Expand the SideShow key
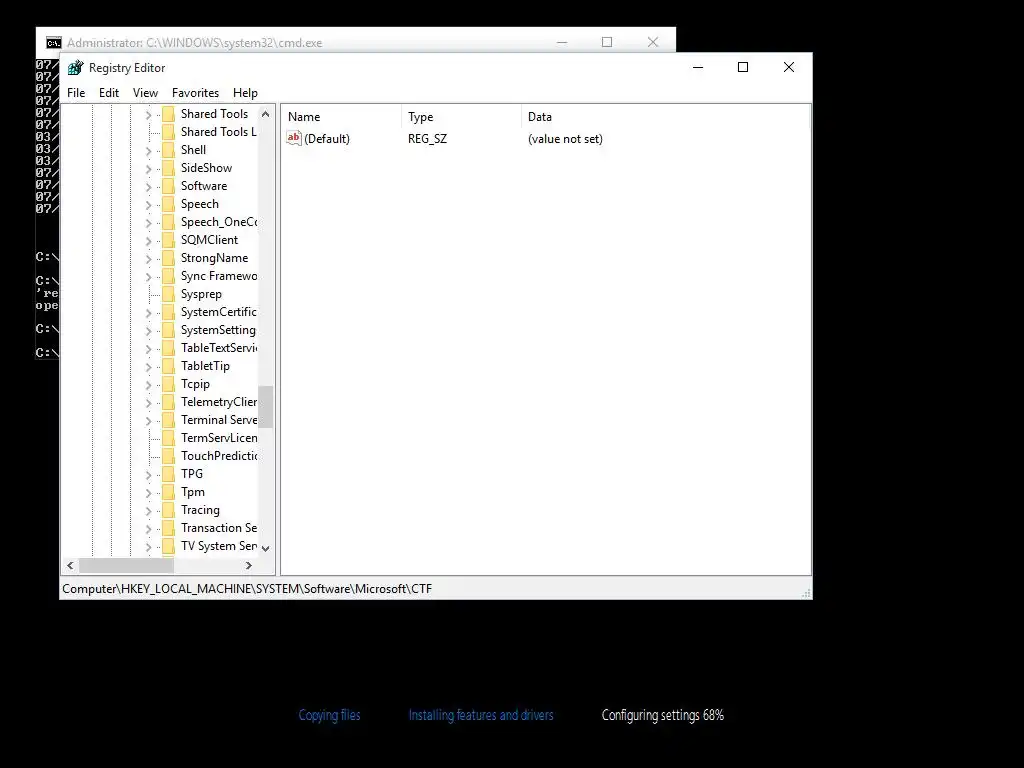1024x768 pixels. 148,169
